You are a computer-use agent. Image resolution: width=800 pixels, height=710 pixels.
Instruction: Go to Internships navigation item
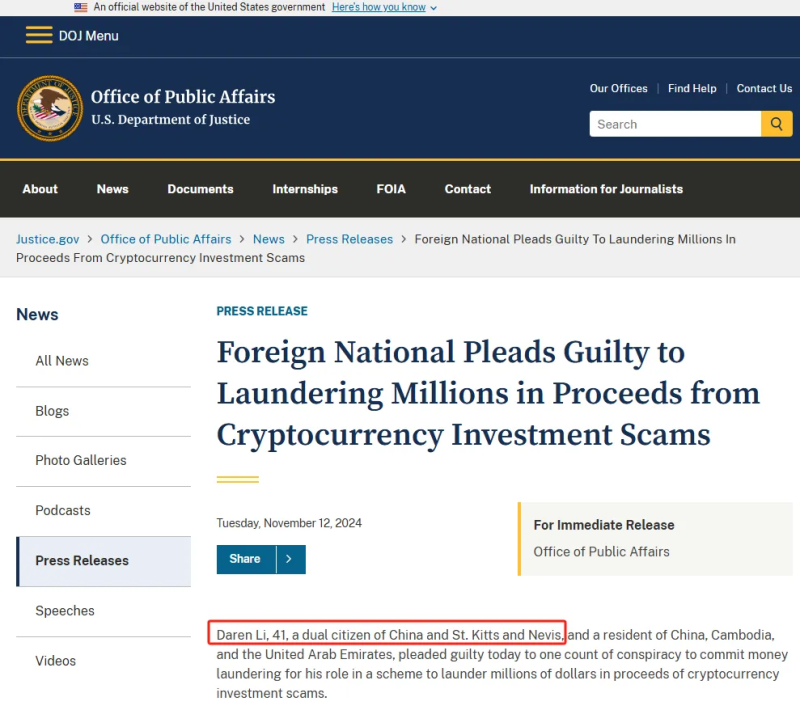click(305, 189)
